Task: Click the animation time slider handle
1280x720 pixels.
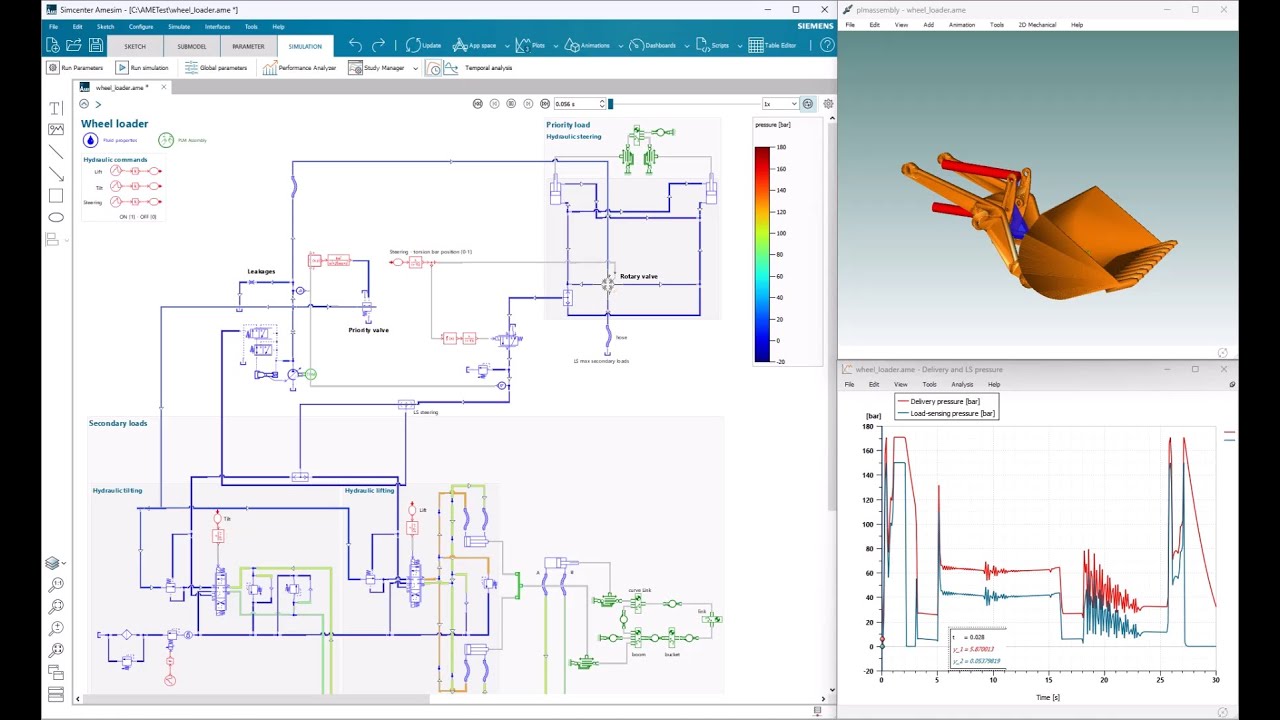Action: coord(610,104)
